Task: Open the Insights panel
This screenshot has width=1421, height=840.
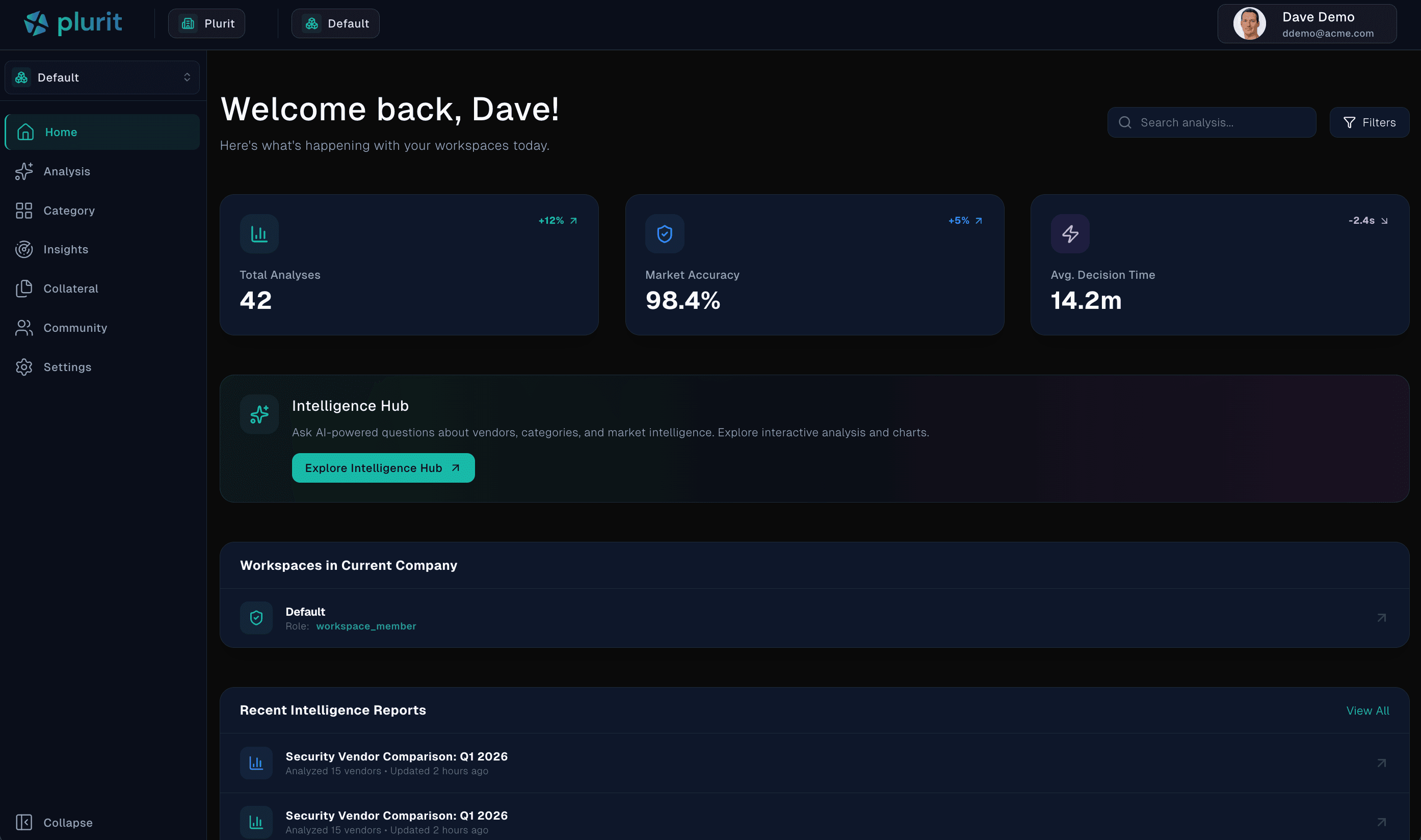Action: pyautogui.click(x=66, y=249)
